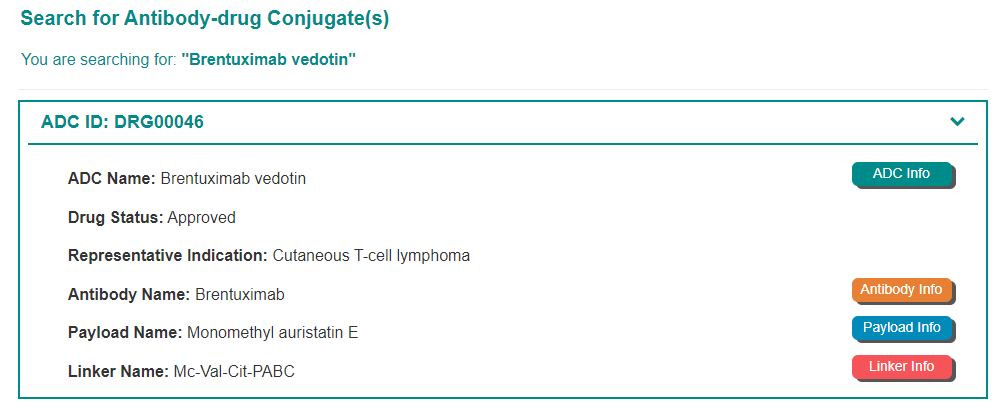Click the "You are searching for:" text
The image size is (1000, 411).
coord(99,60)
